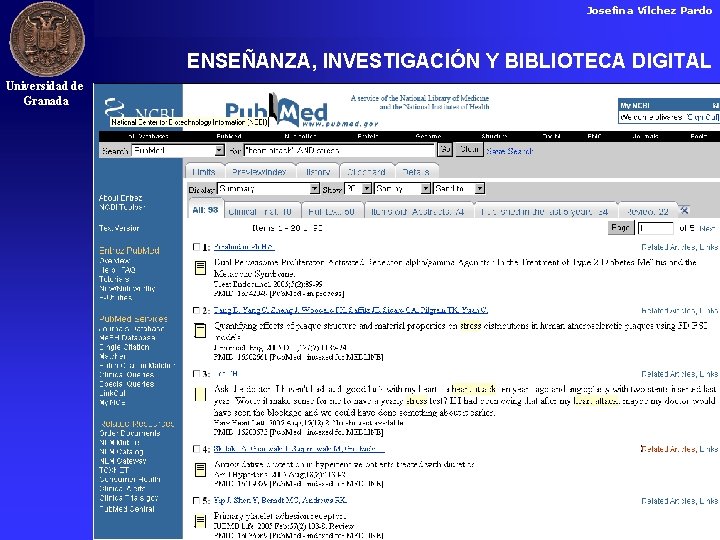Switch to the Clipboard tab
The image size is (720, 540).
click(x=366, y=171)
